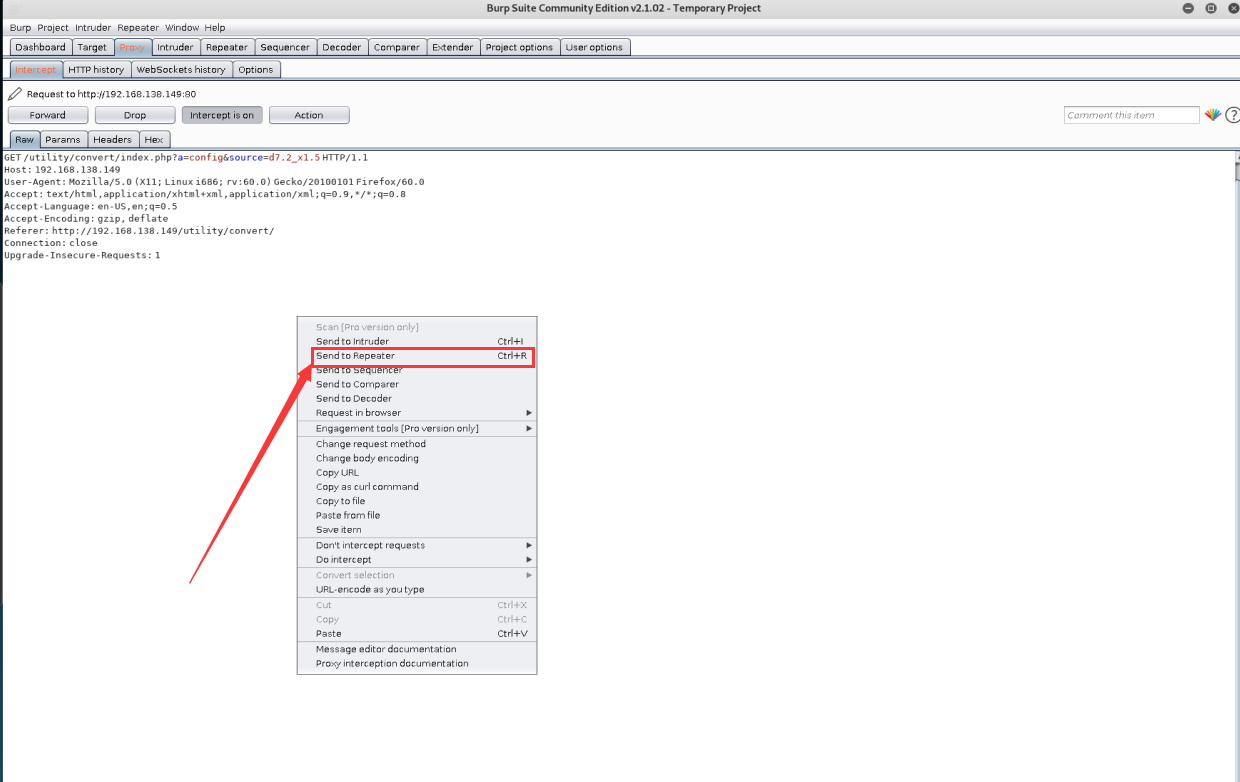Viewport: 1240px width, 782px height.
Task: Switch to the Dashboard tab
Action: (x=40, y=47)
